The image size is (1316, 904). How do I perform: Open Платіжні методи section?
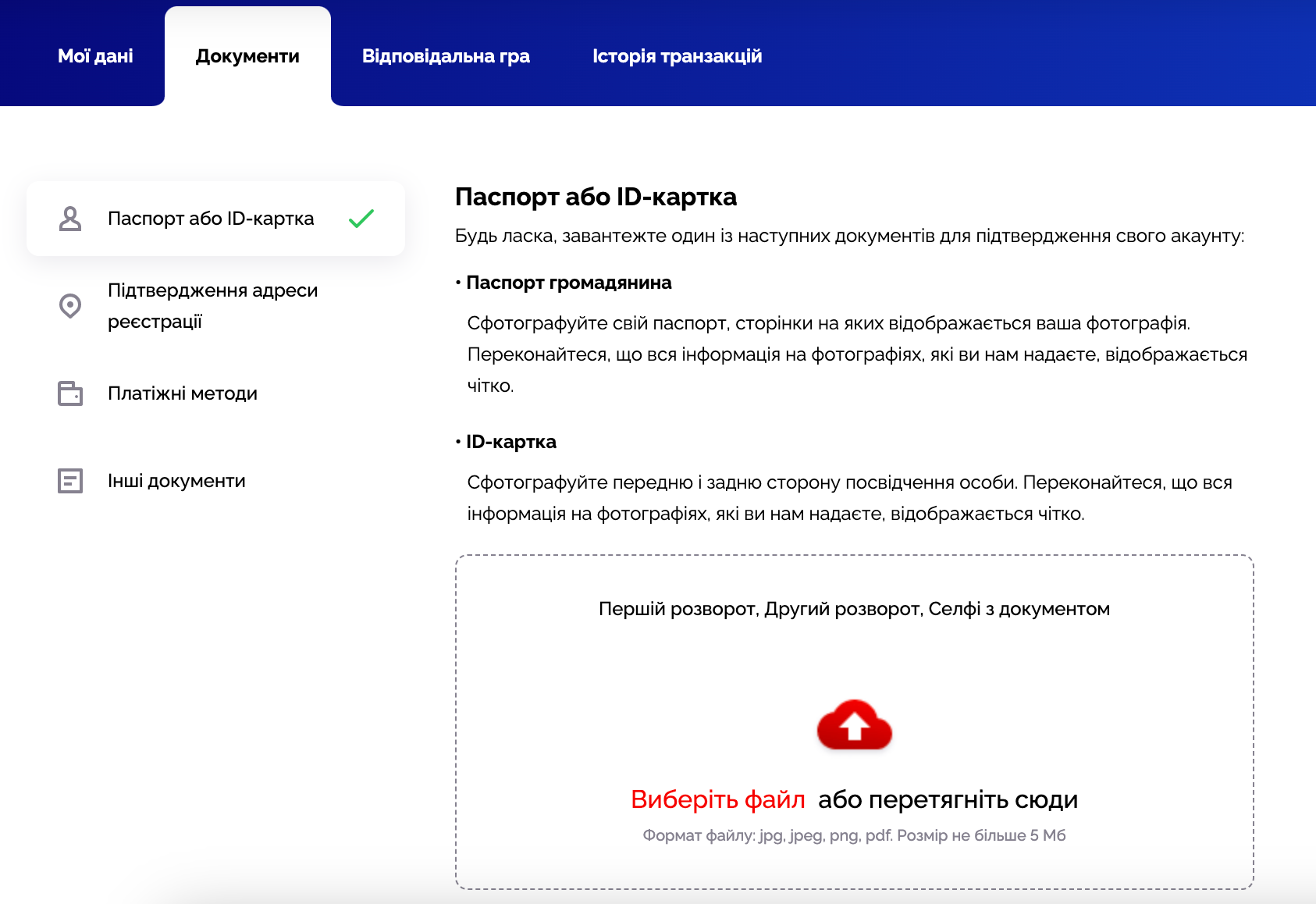(x=215, y=393)
